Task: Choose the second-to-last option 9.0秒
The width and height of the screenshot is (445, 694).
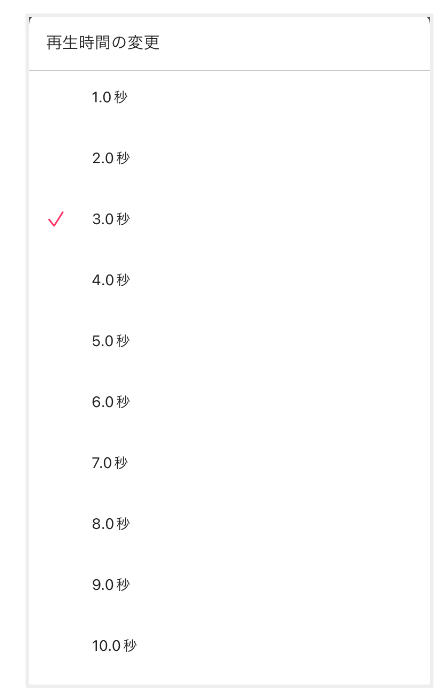Action: click(229, 585)
